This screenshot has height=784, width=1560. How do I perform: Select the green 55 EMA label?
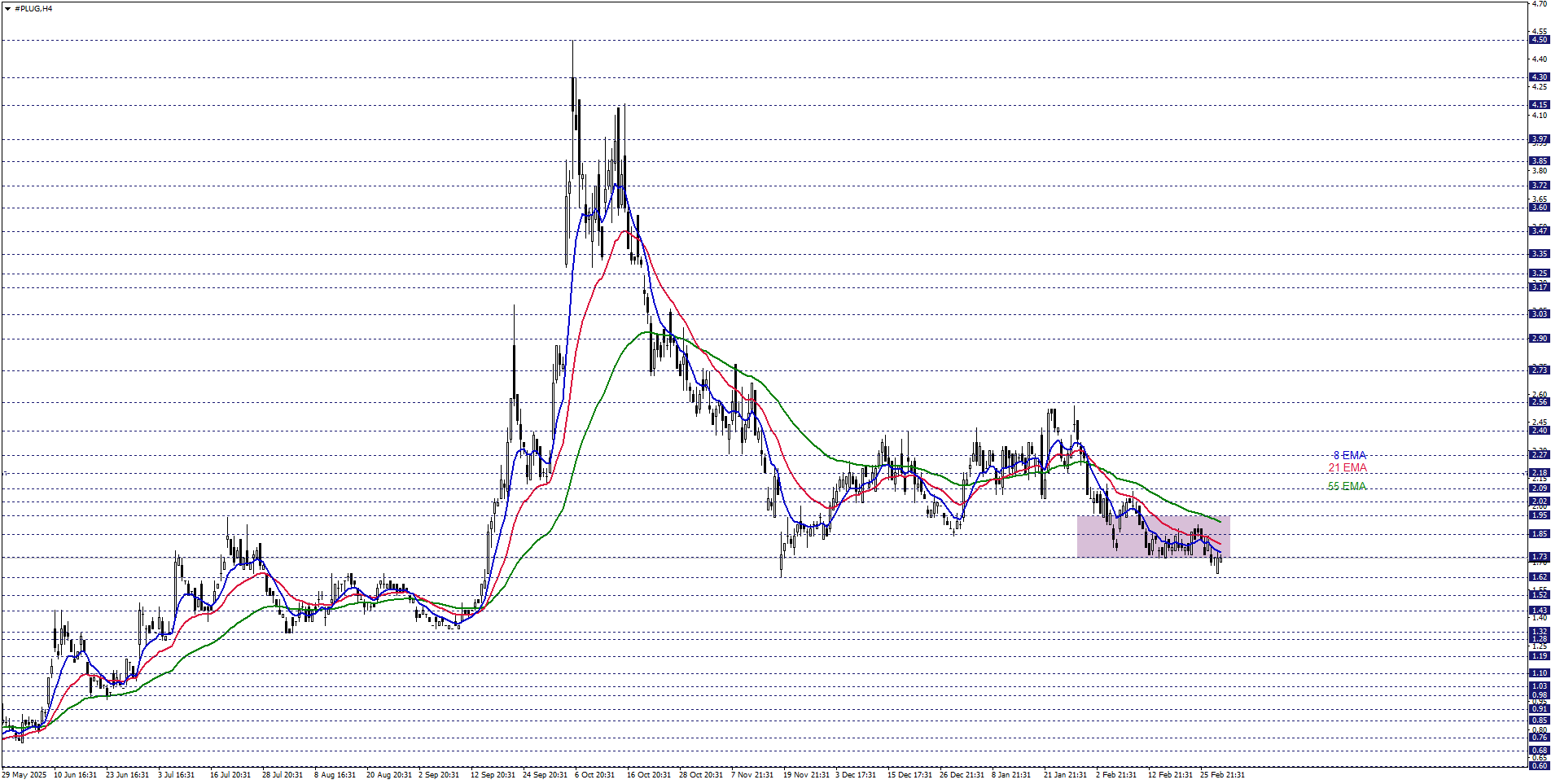pyautogui.click(x=1347, y=487)
